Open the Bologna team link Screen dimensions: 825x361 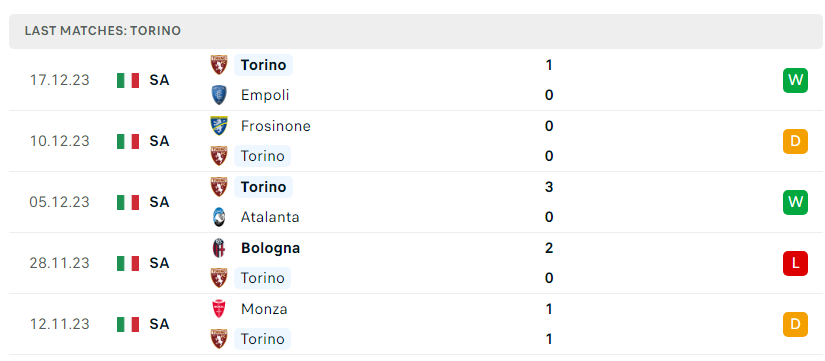coord(270,248)
